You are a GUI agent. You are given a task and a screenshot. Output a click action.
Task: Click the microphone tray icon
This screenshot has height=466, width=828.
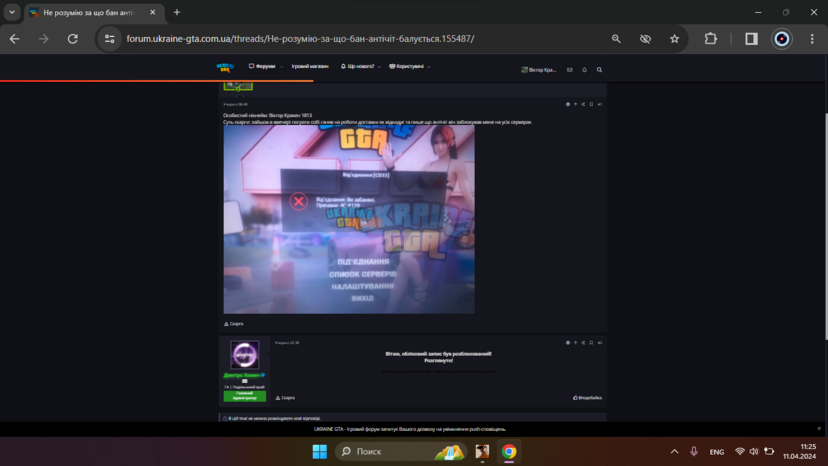tap(694, 452)
